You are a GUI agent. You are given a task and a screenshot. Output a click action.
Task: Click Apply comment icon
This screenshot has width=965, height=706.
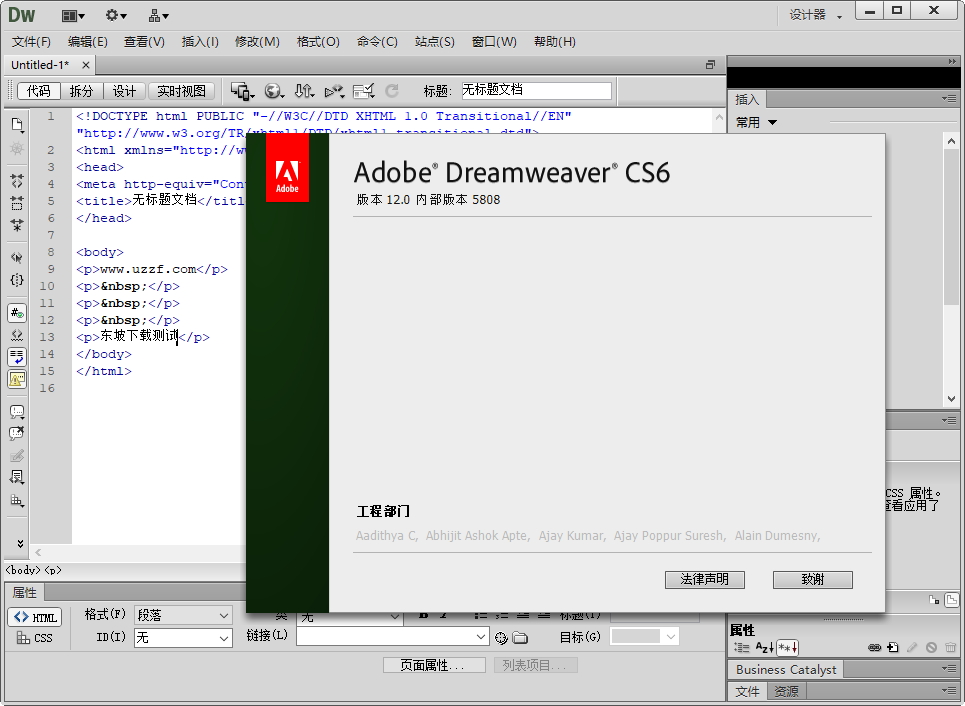[17, 411]
